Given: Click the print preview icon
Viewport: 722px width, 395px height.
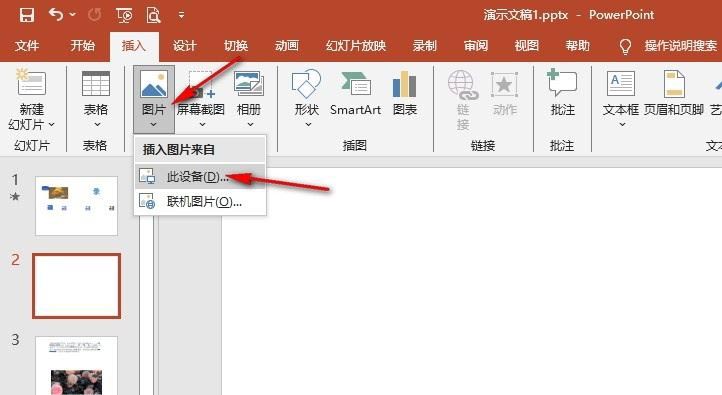Looking at the screenshot, I should [x=153, y=15].
